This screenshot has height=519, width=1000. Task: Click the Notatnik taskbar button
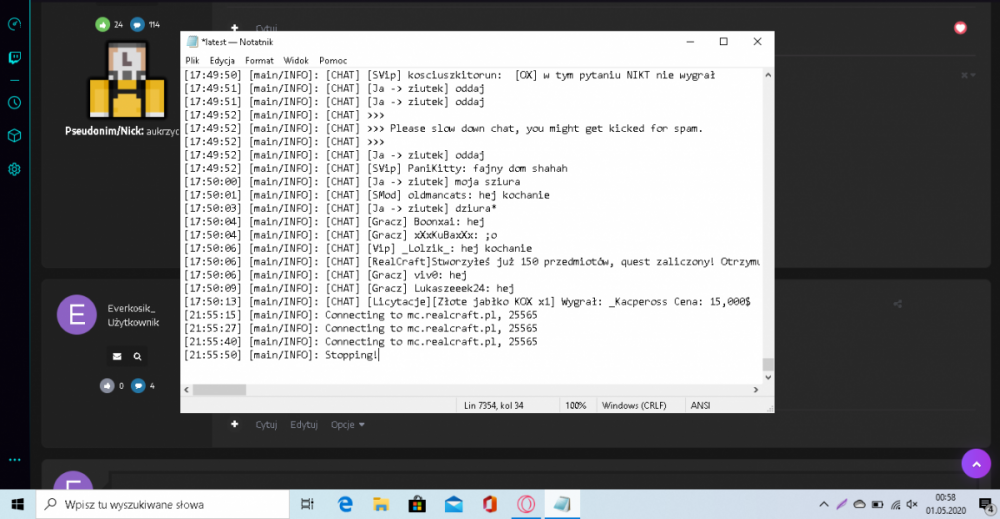pyautogui.click(x=562, y=504)
